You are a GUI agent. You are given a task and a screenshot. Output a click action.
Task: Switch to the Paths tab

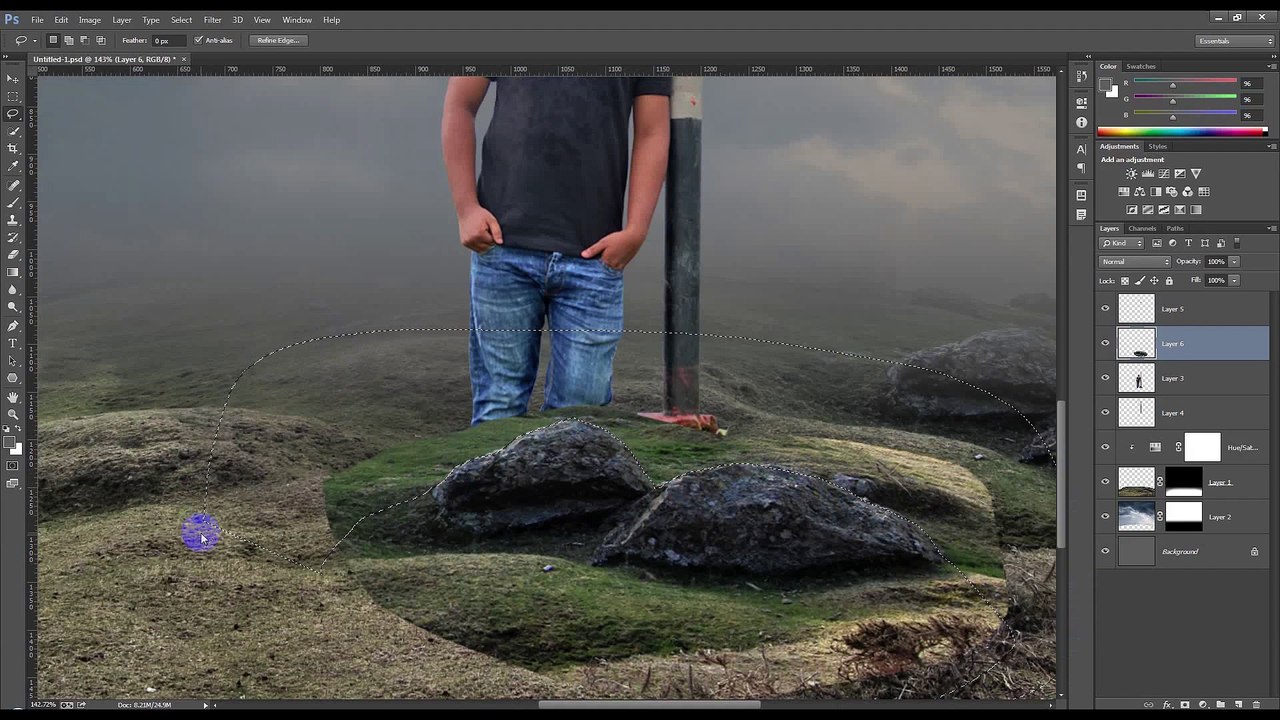tap(1175, 229)
